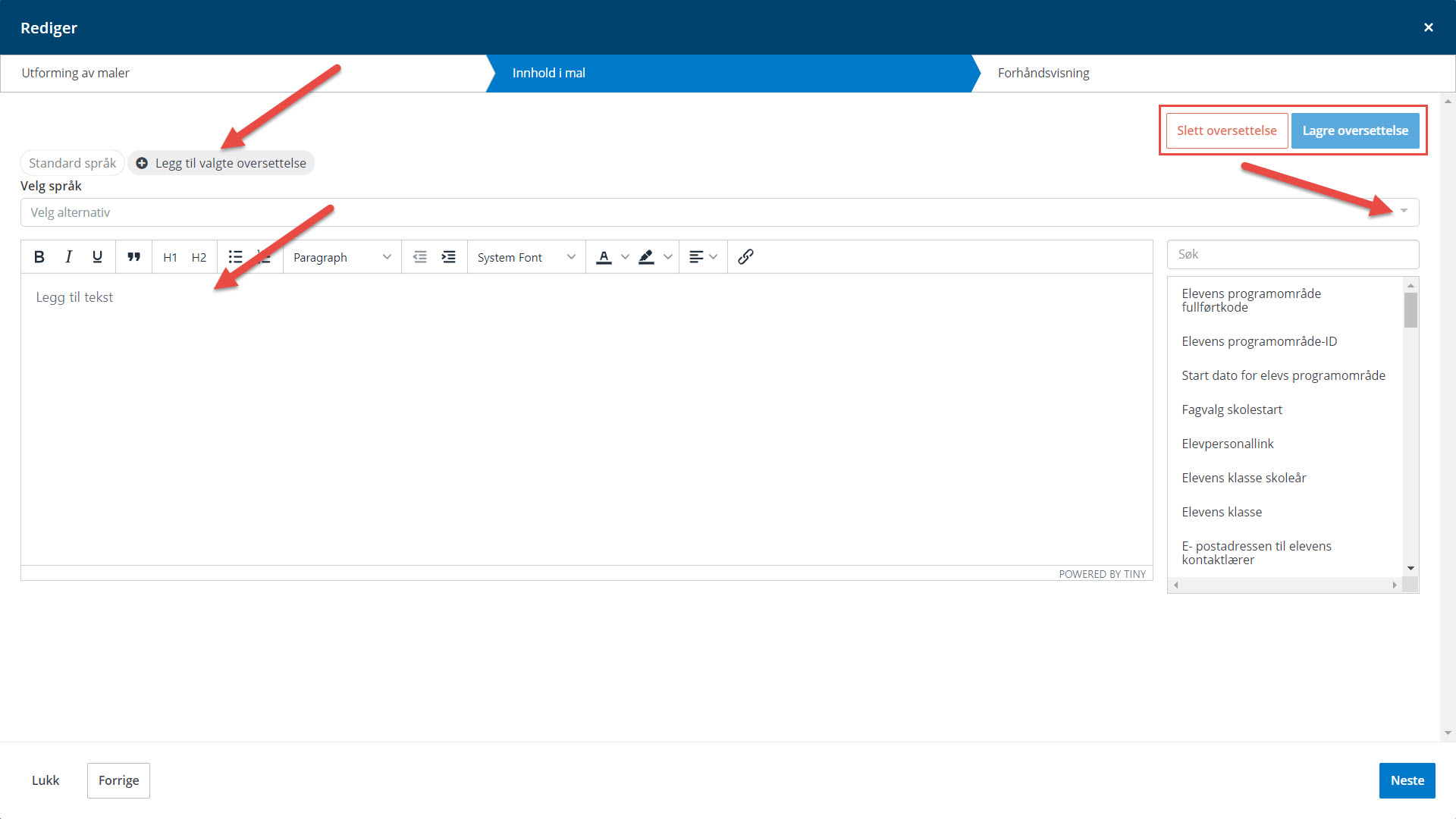Open the System Font dropdown
Screen dimensions: 1456x819
526,257
